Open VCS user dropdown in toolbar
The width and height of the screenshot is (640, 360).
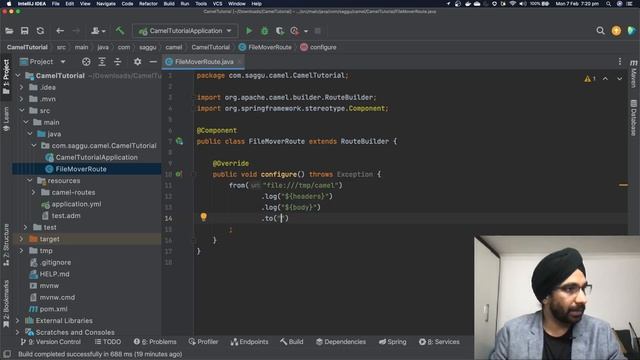pos(98,31)
